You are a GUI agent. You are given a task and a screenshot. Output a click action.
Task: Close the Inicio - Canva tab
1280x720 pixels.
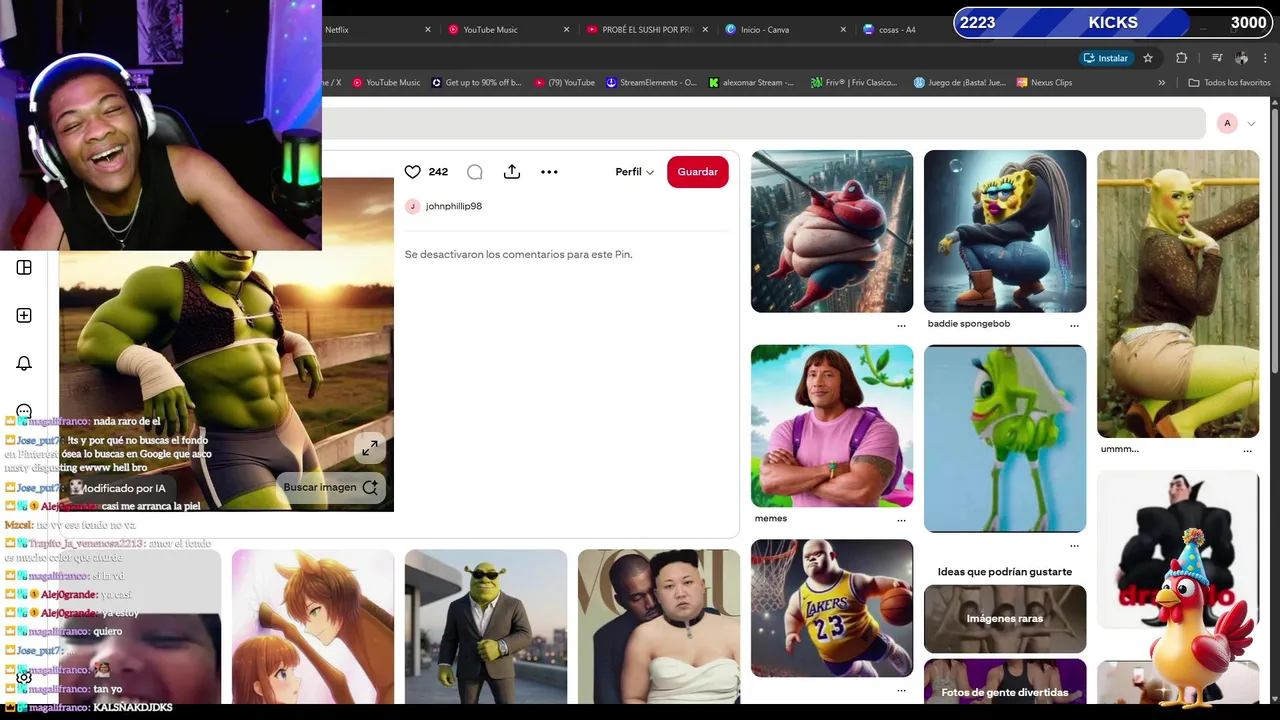pos(844,30)
